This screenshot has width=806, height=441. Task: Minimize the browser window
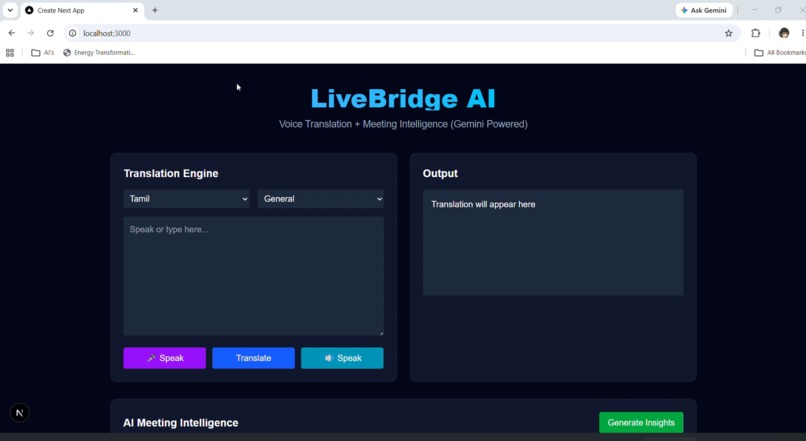coord(755,10)
